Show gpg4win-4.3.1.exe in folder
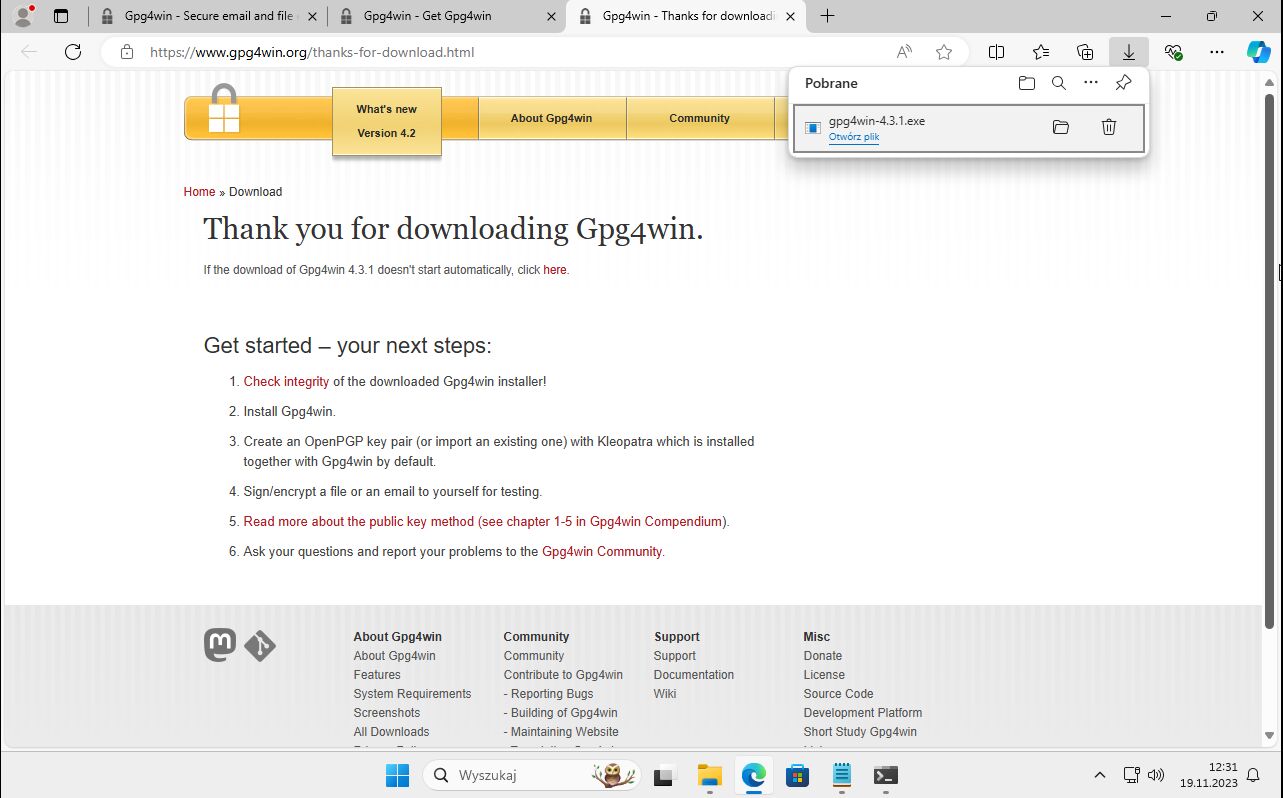 pyautogui.click(x=1060, y=127)
